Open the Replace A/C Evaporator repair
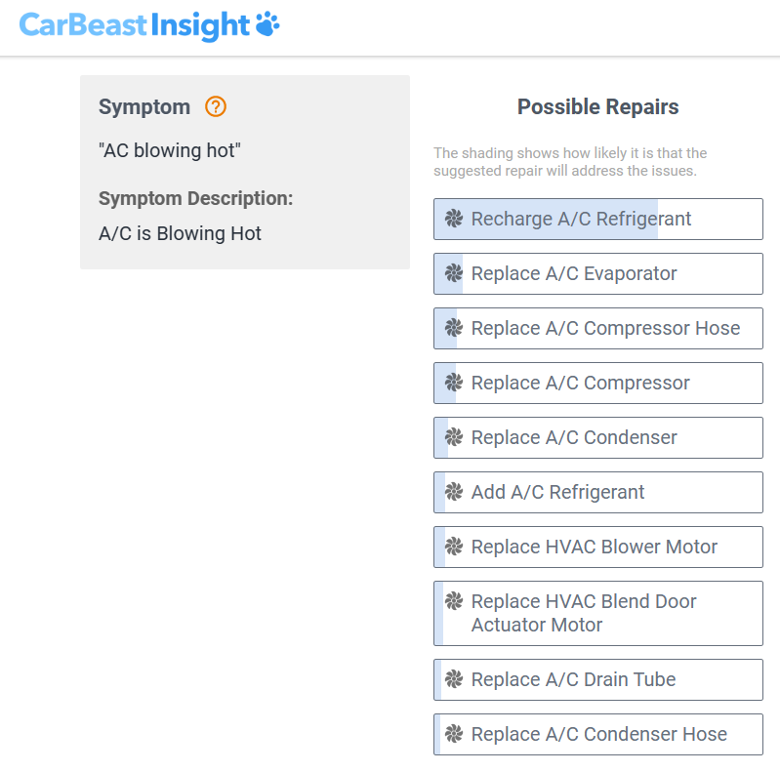Screen dimensions: 780x775 [598, 274]
